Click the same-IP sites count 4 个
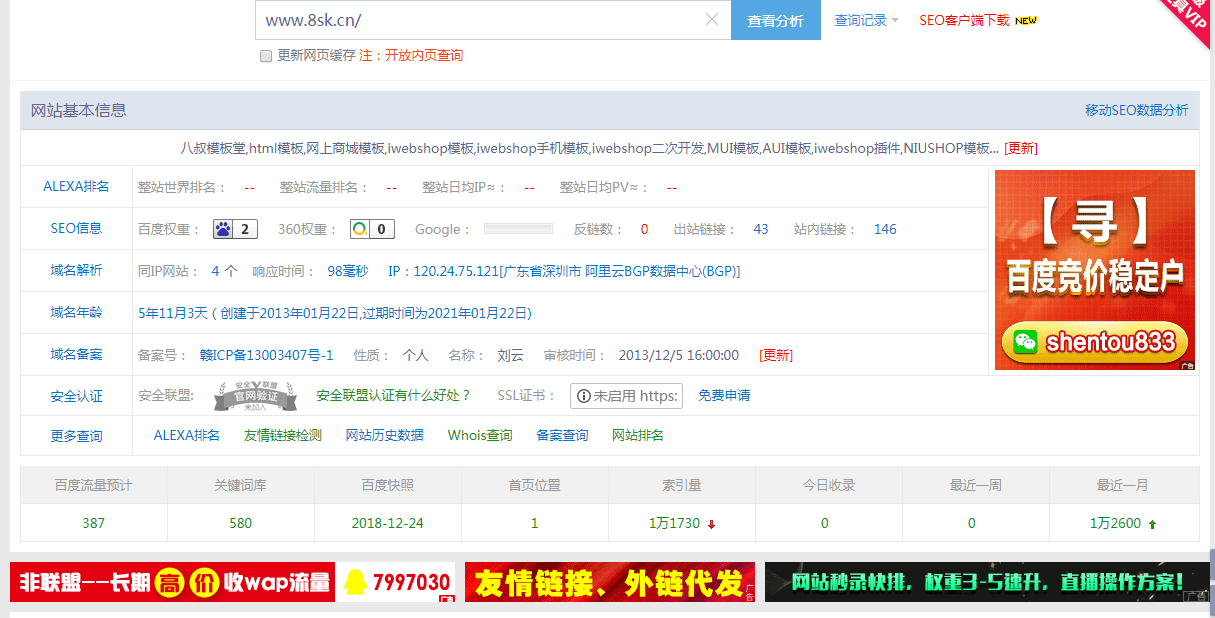Image resolution: width=1215 pixels, height=618 pixels. tap(224, 271)
